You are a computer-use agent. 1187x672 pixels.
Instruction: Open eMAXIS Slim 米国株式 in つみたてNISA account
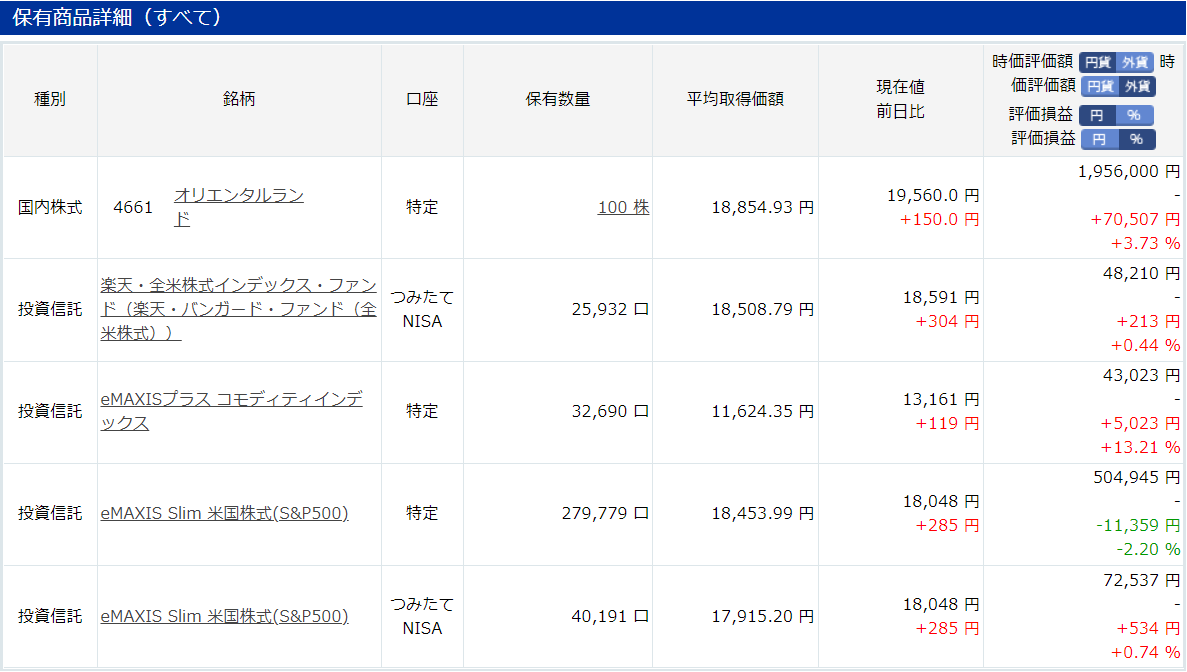(x=224, y=616)
